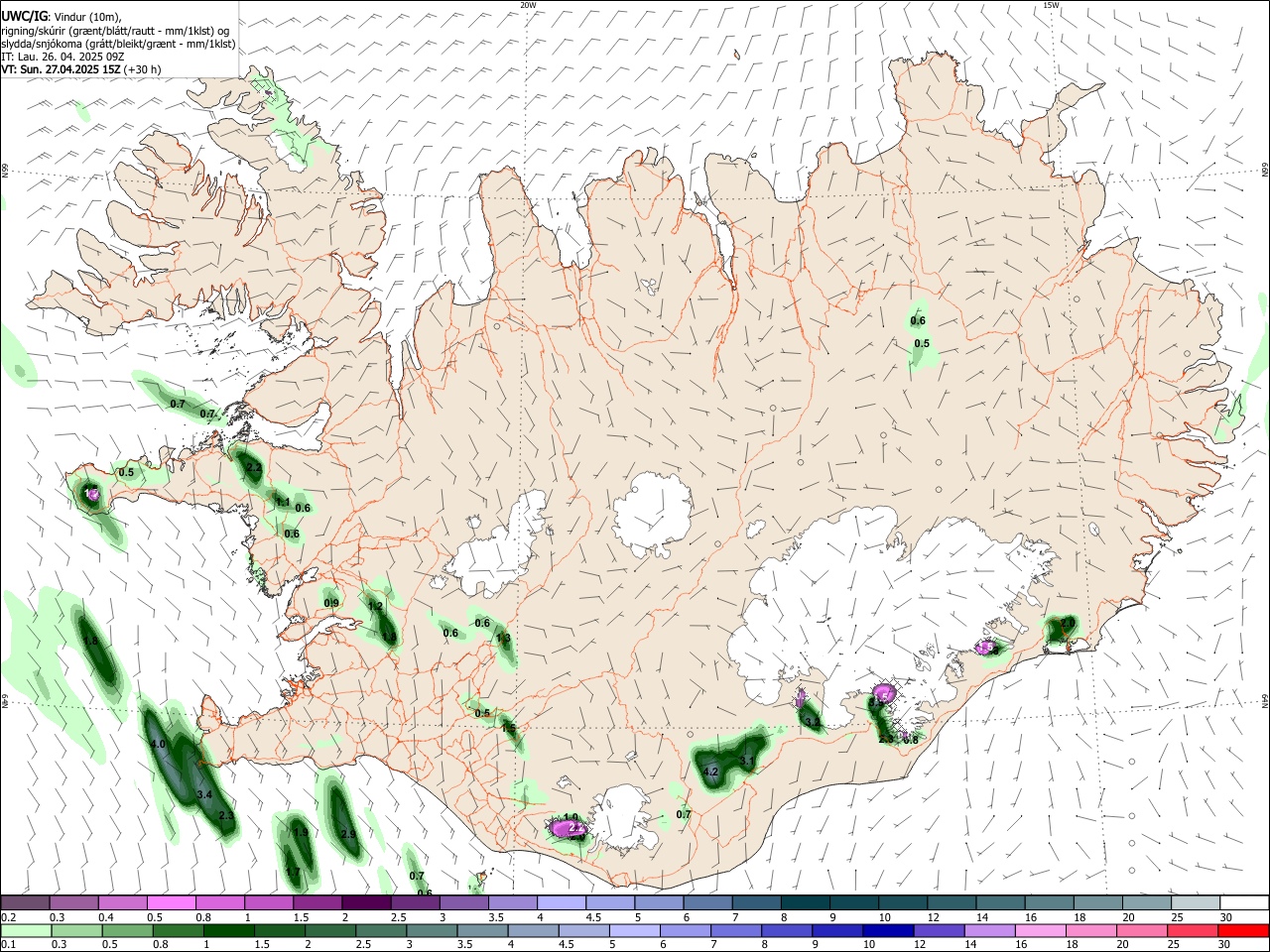Click the 'slydda/snjókoma' description line
The height and width of the screenshot is (952, 1270).
(x=118, y=44)
